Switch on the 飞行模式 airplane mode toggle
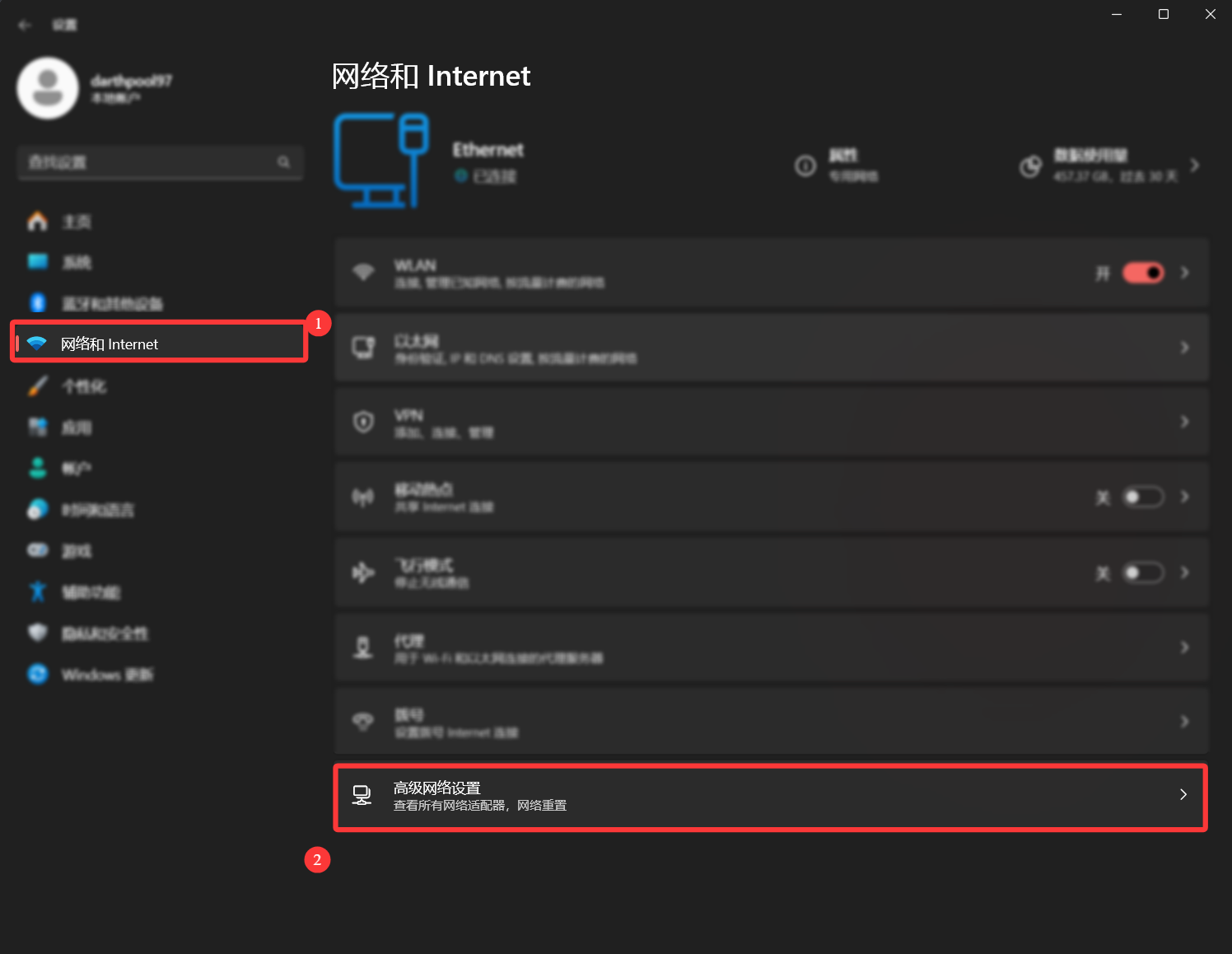This screenshot has width=1232, height=954. click(1143, 573)
